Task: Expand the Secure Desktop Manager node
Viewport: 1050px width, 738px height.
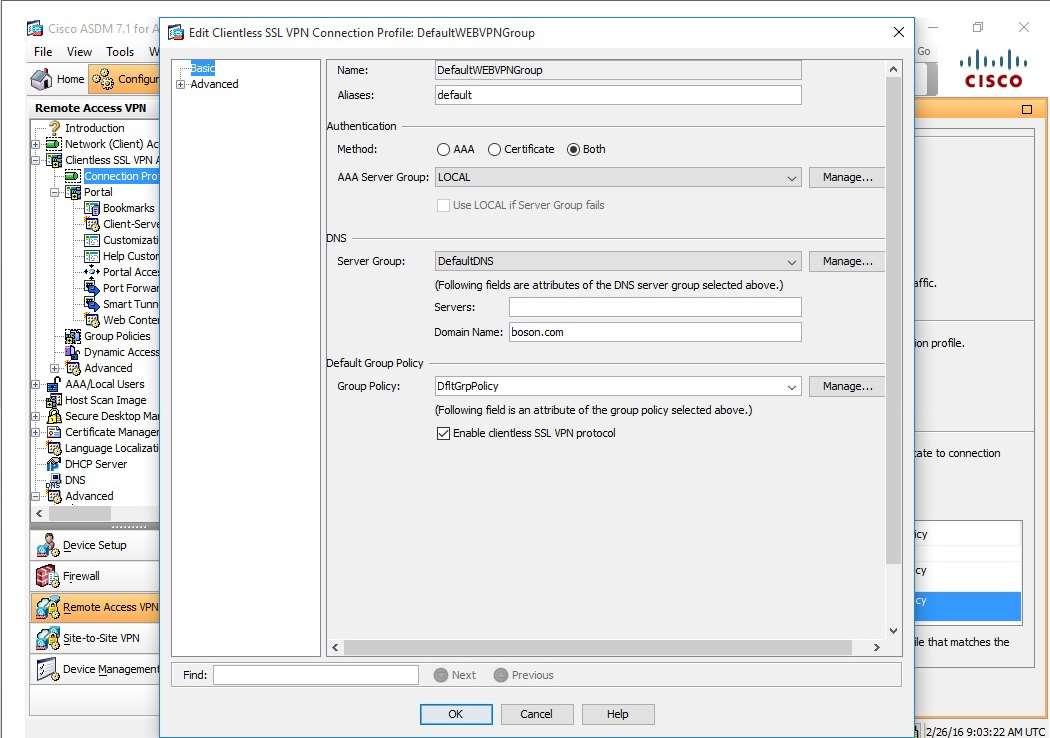Action: 35,417
